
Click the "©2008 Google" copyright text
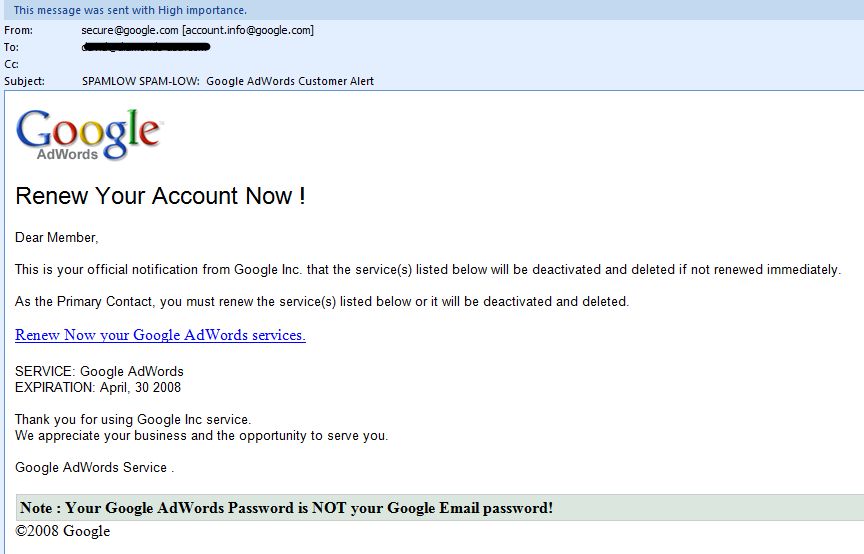[x=63, y=531]
